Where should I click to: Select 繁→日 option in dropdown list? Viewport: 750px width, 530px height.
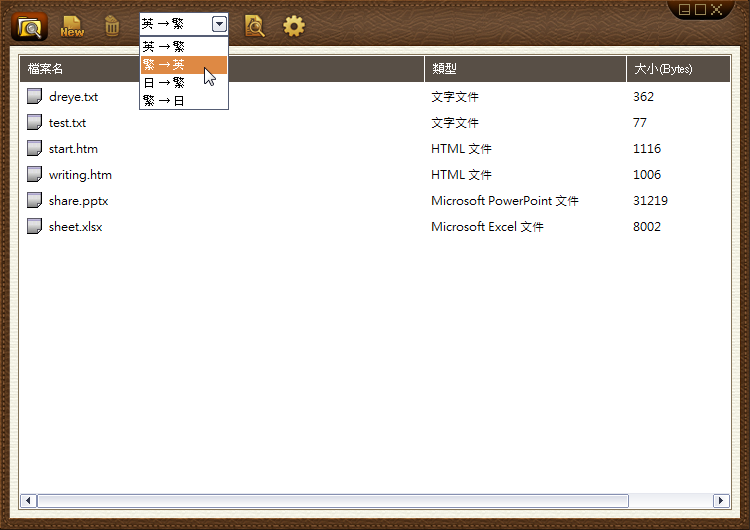(x=184, y=100)
